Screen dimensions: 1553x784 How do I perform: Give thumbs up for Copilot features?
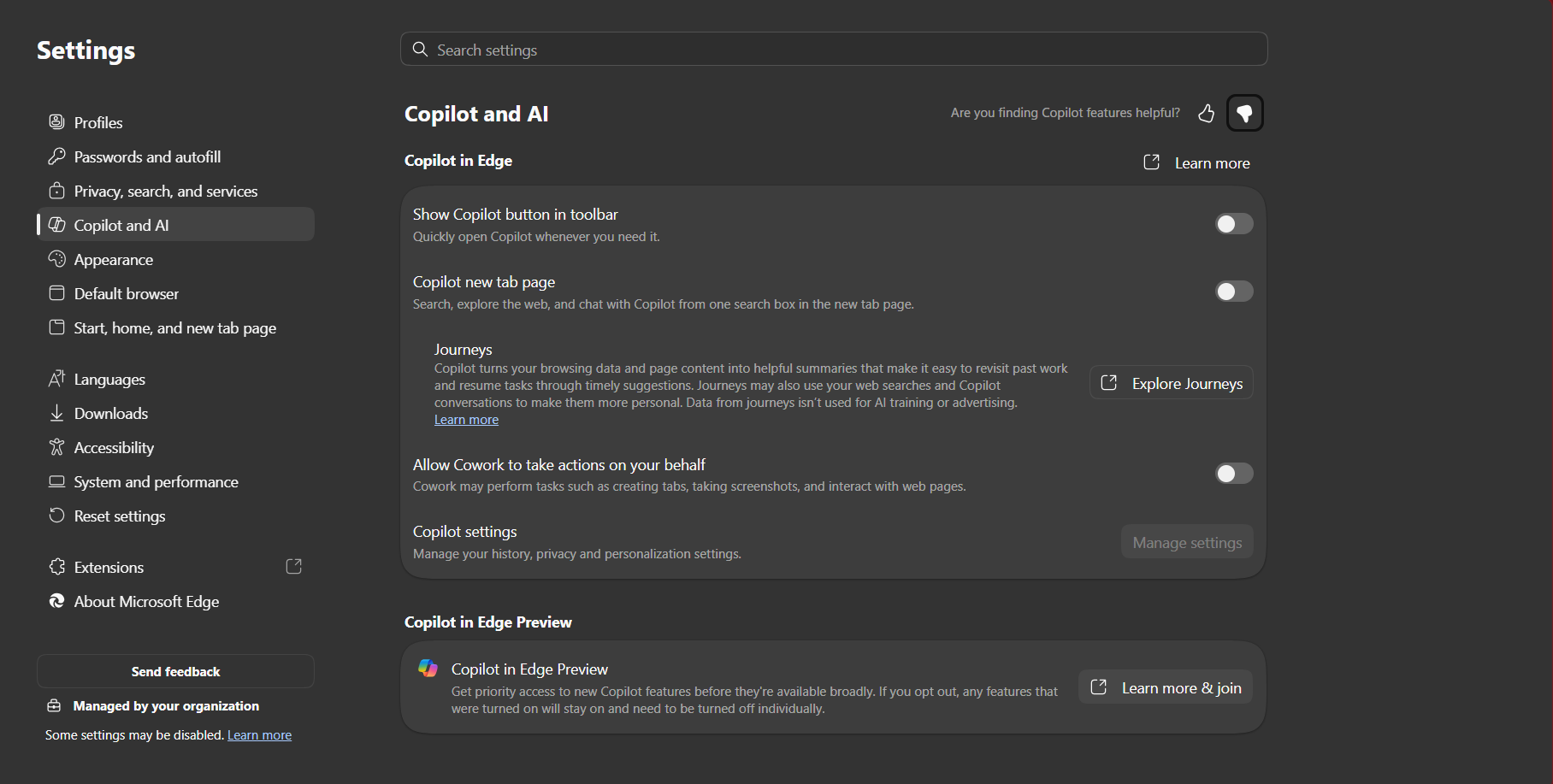1207,113
